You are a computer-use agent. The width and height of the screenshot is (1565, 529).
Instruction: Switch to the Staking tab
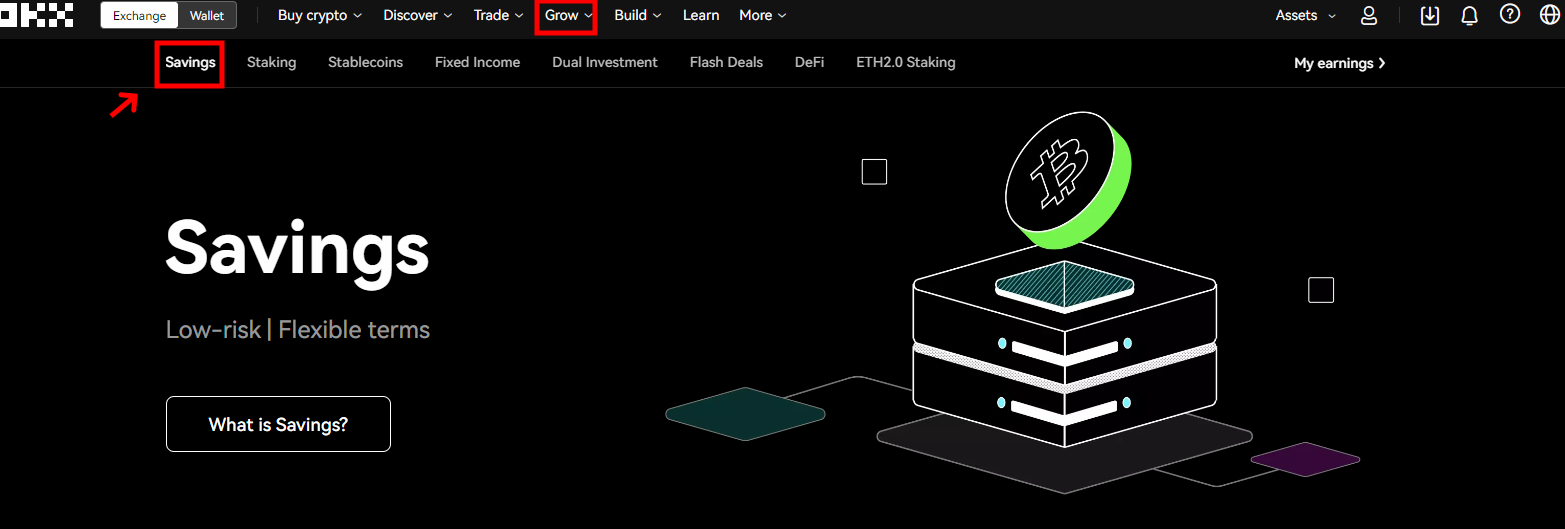[272, 62]
